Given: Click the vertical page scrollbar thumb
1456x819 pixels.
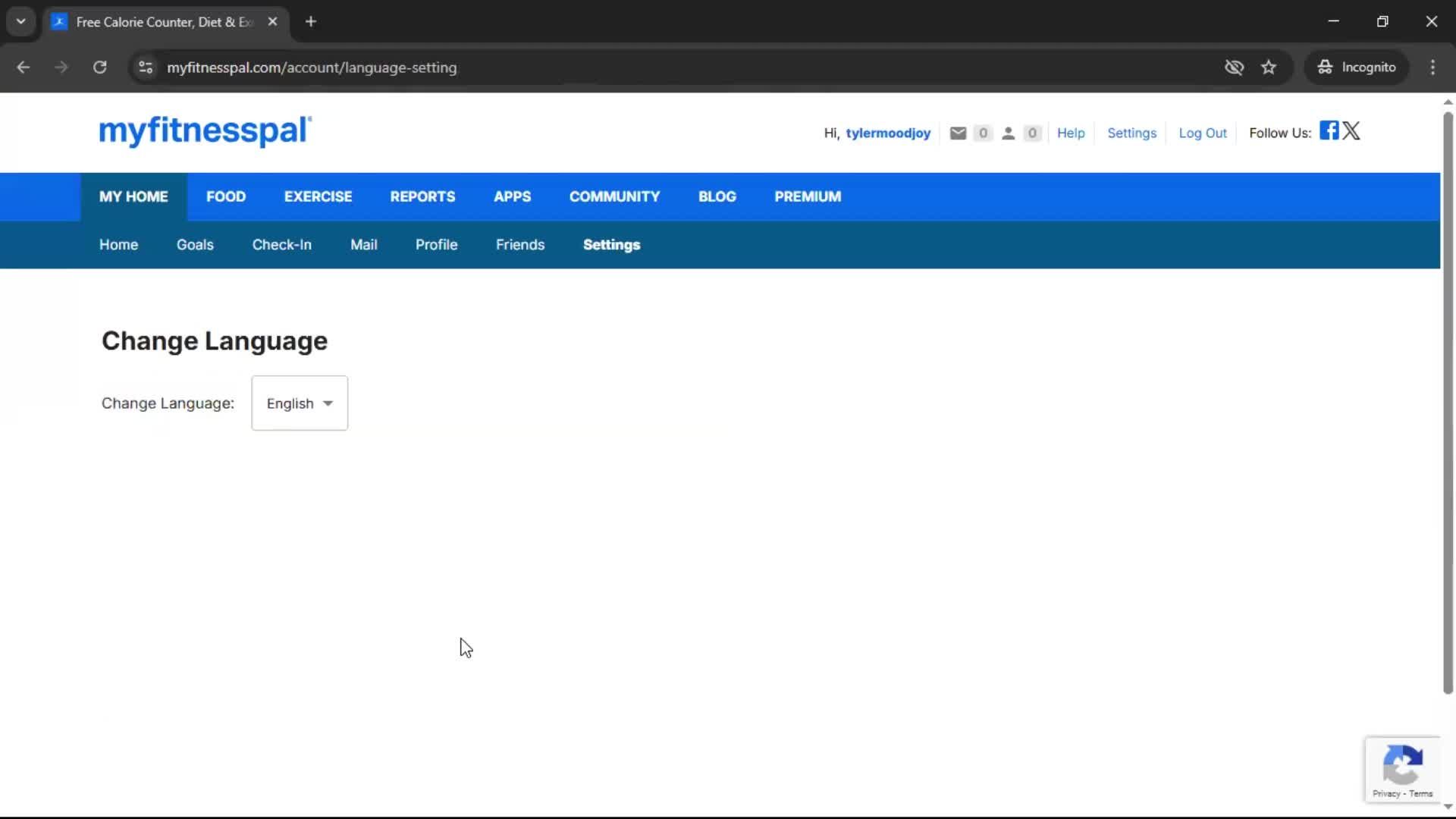Looking at the screenshot, I should (1448, 402).
